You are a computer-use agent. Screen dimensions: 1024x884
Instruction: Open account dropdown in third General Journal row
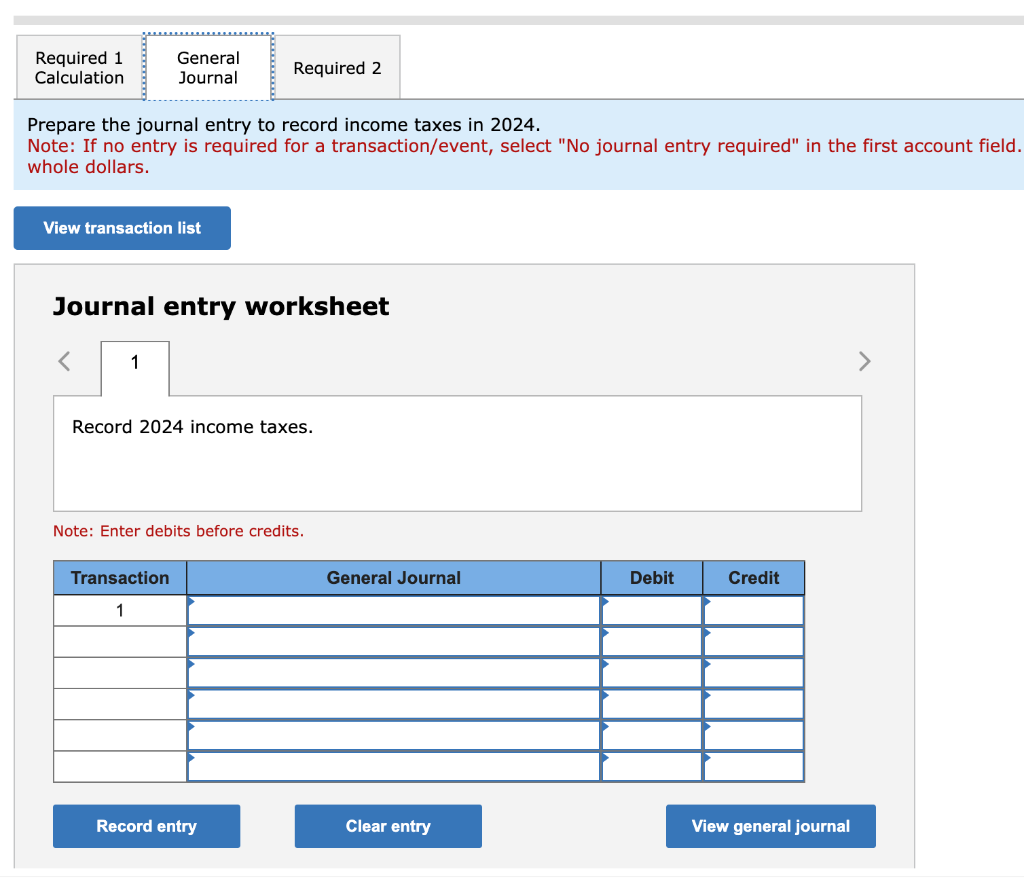pyautogui.click(x=394, y=673)
